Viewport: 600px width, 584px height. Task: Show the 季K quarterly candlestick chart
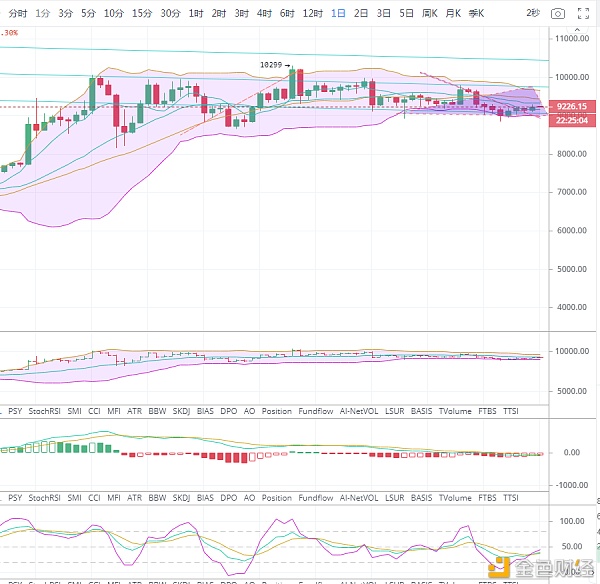[x=476, y=13]
